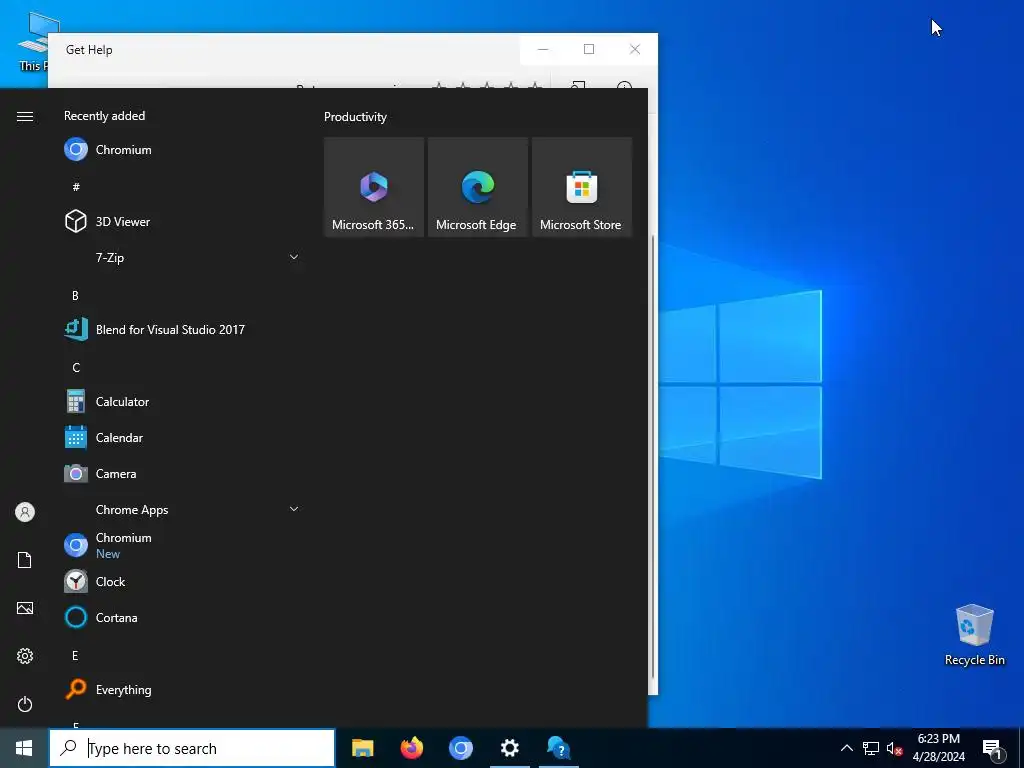Click the muted volume tray icon

[894, 748]
